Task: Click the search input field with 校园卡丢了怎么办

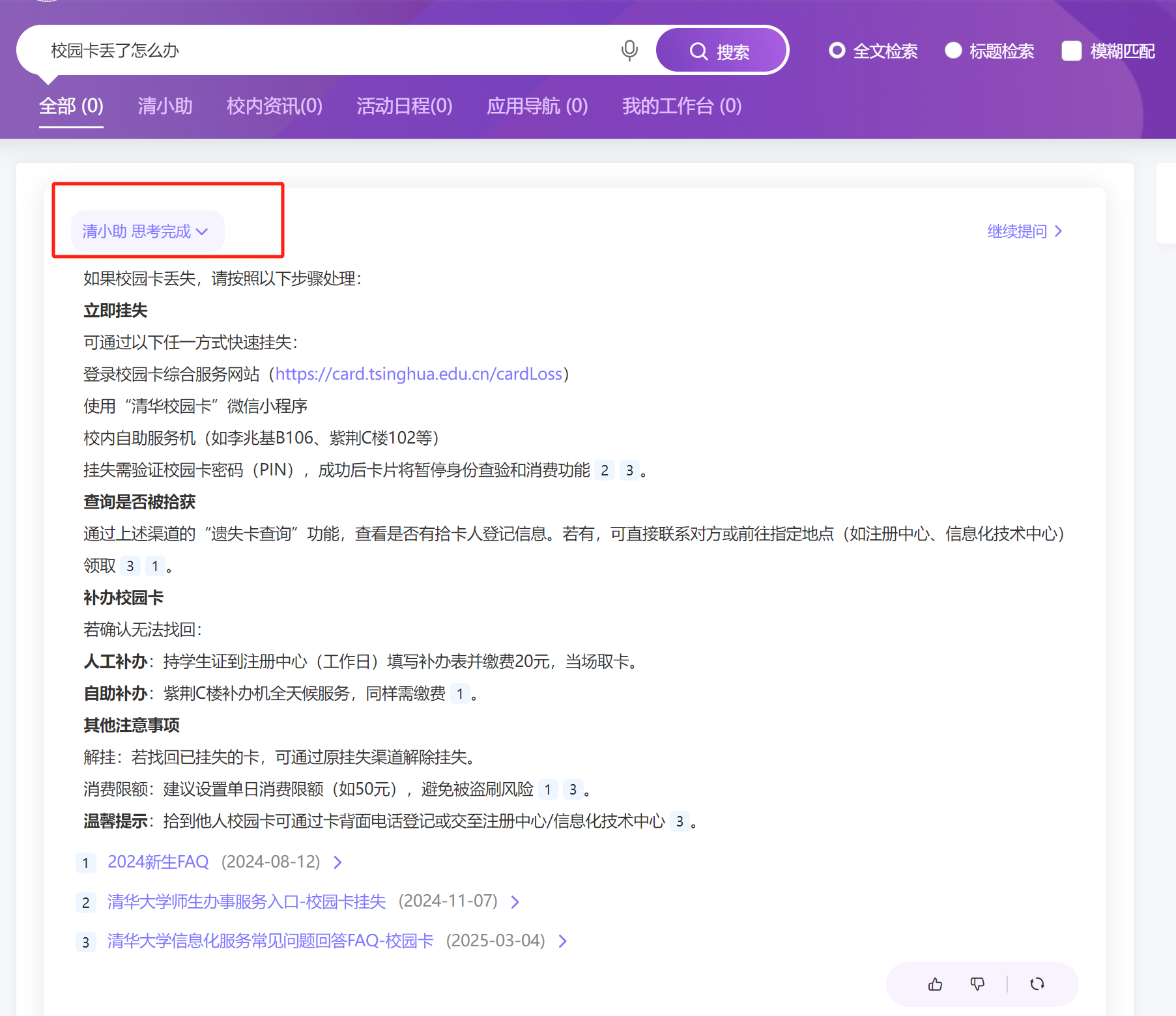Action: [326, 50]
